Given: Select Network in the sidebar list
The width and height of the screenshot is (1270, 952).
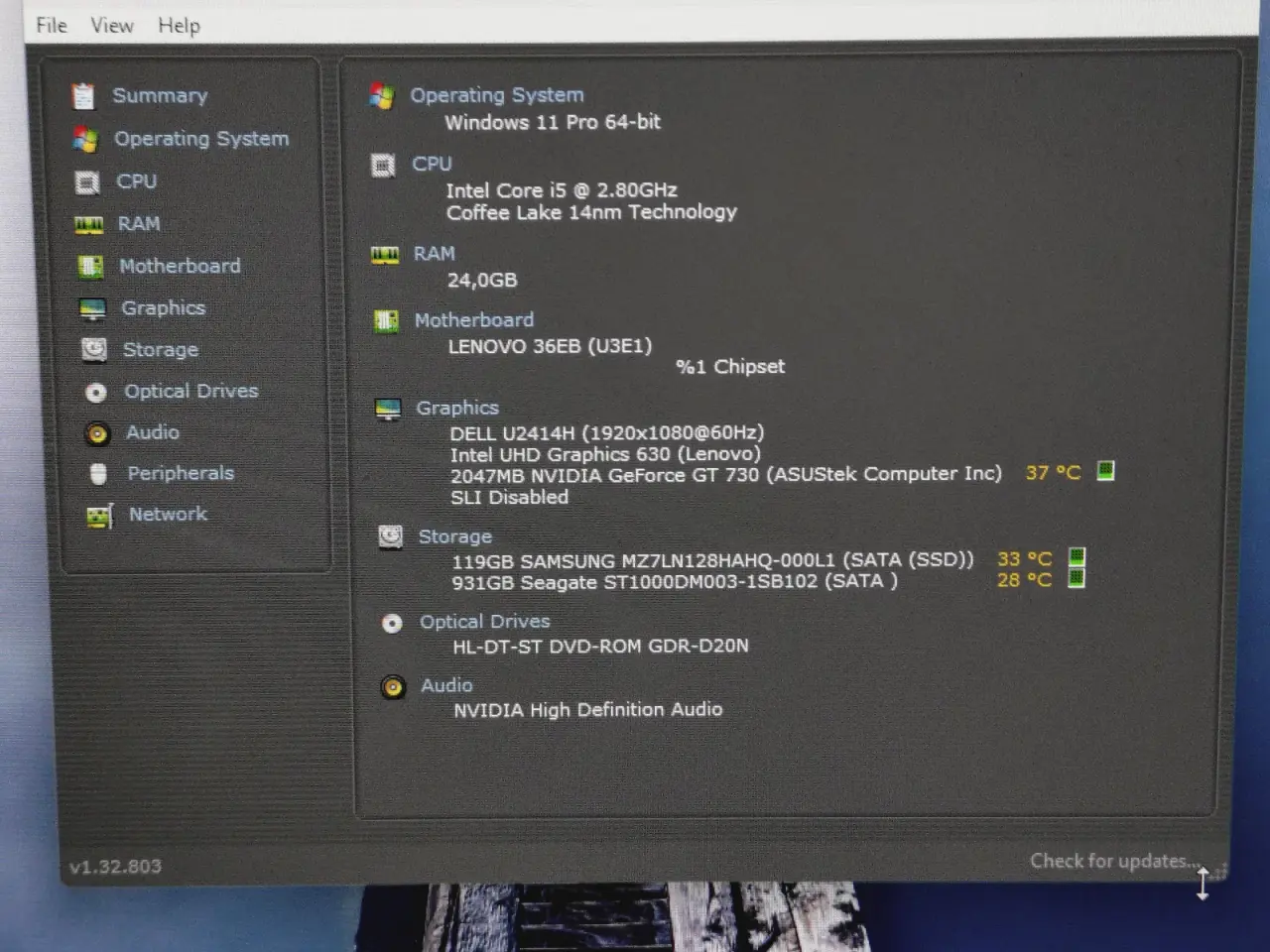Looking at the screenshot, I should pos(168,514).
